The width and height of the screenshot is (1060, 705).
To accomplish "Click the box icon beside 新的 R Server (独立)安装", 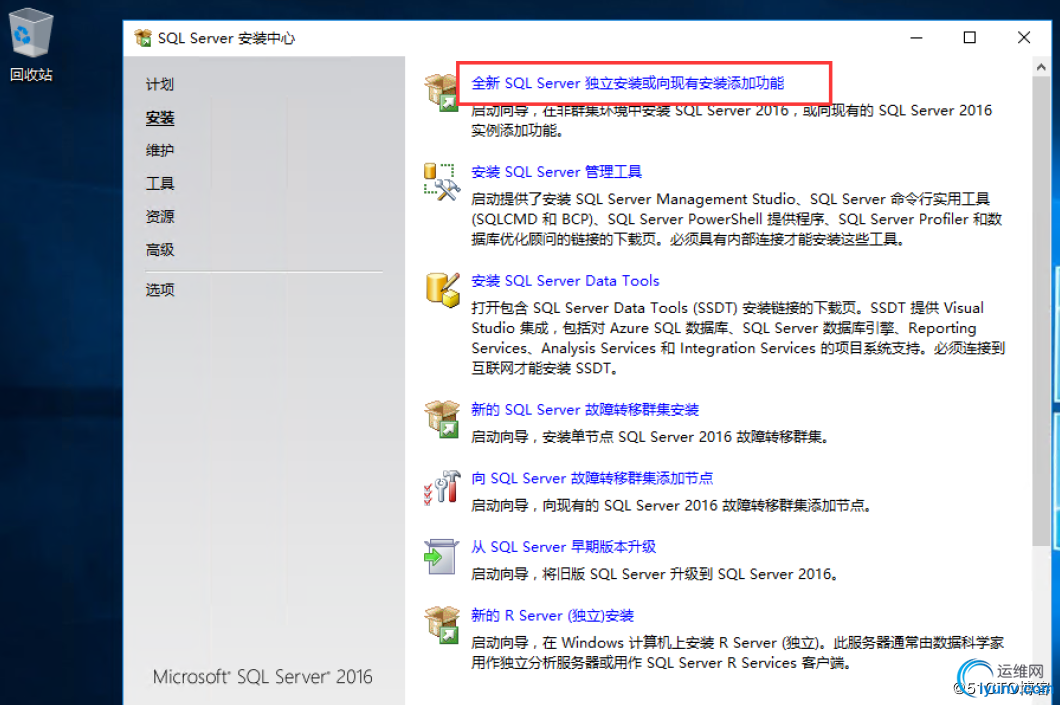I will pyautogui.click(x=441, y=625).
